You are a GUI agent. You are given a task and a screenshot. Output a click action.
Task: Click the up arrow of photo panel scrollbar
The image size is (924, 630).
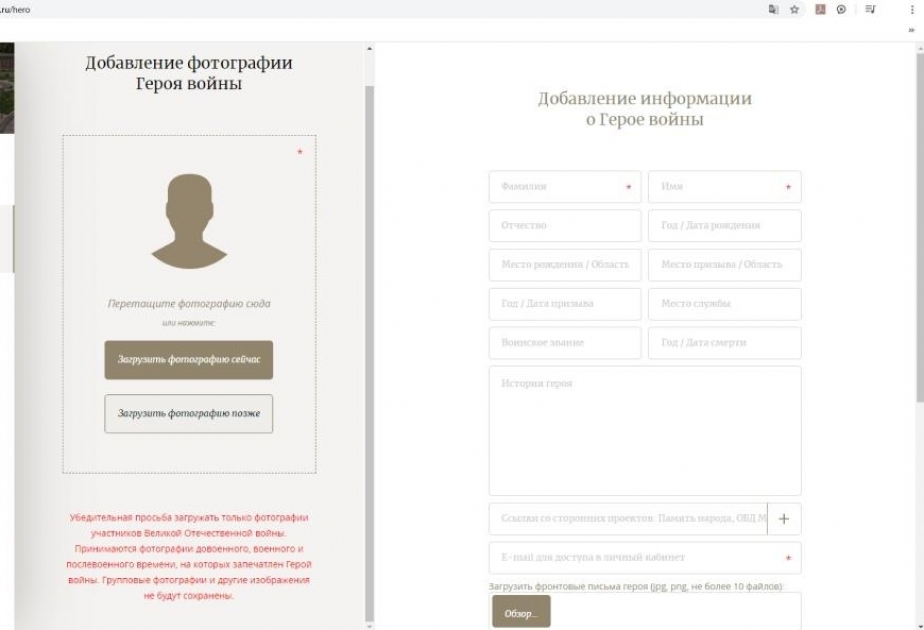point(369,48)
